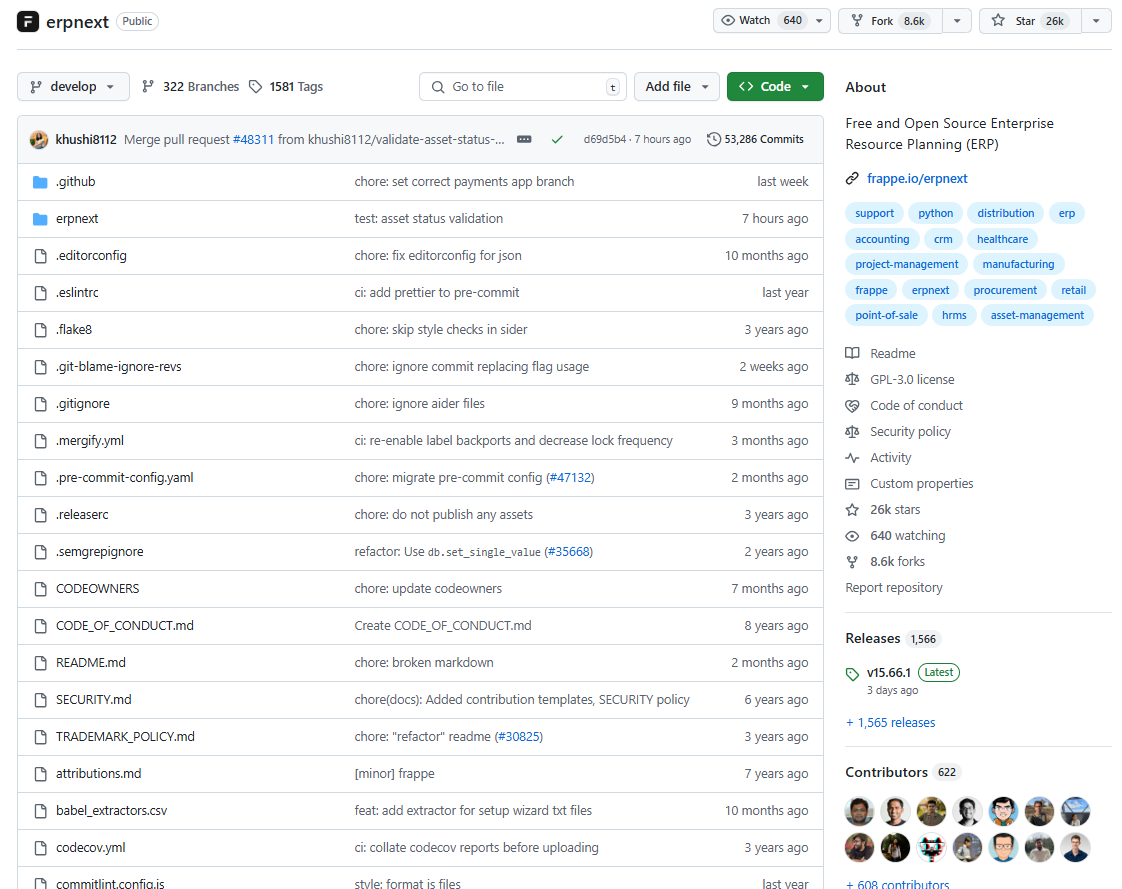Click the file icon beside .editorconfig
This screenshot has width=1122, height=889.
[41, 256]
